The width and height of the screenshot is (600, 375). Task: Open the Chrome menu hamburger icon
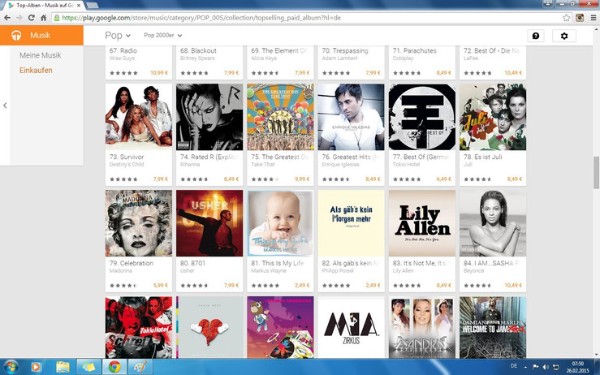coord(593,18)
